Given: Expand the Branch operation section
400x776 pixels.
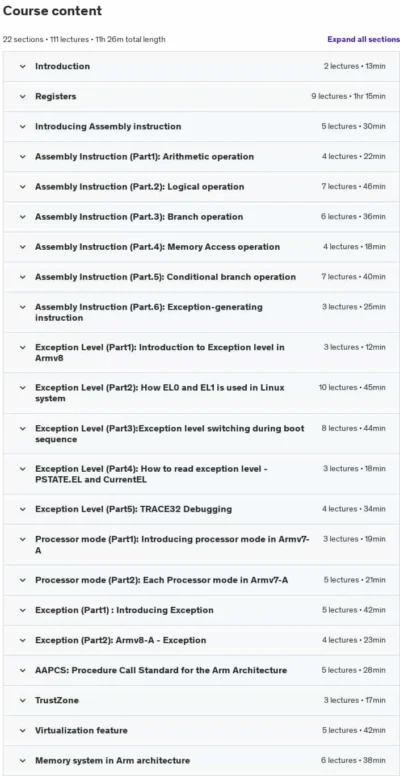Looking at the screenshot, I should pos(201,217).
